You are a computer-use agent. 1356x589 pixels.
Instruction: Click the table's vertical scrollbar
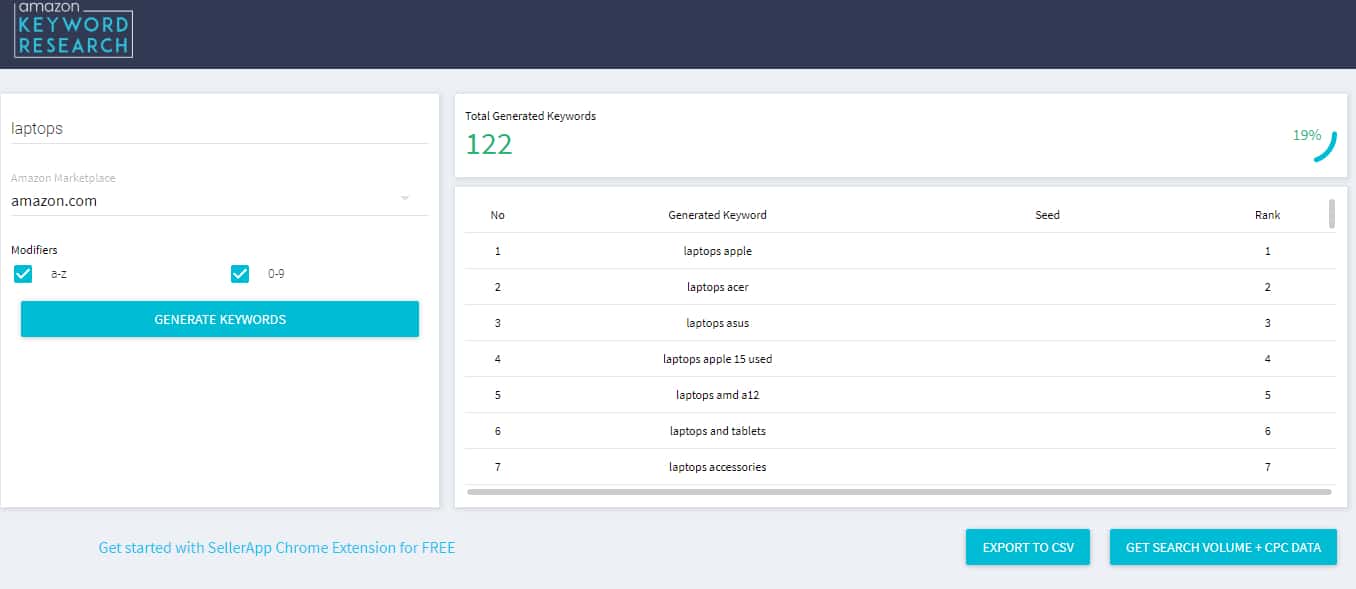tap(1332, 213)
